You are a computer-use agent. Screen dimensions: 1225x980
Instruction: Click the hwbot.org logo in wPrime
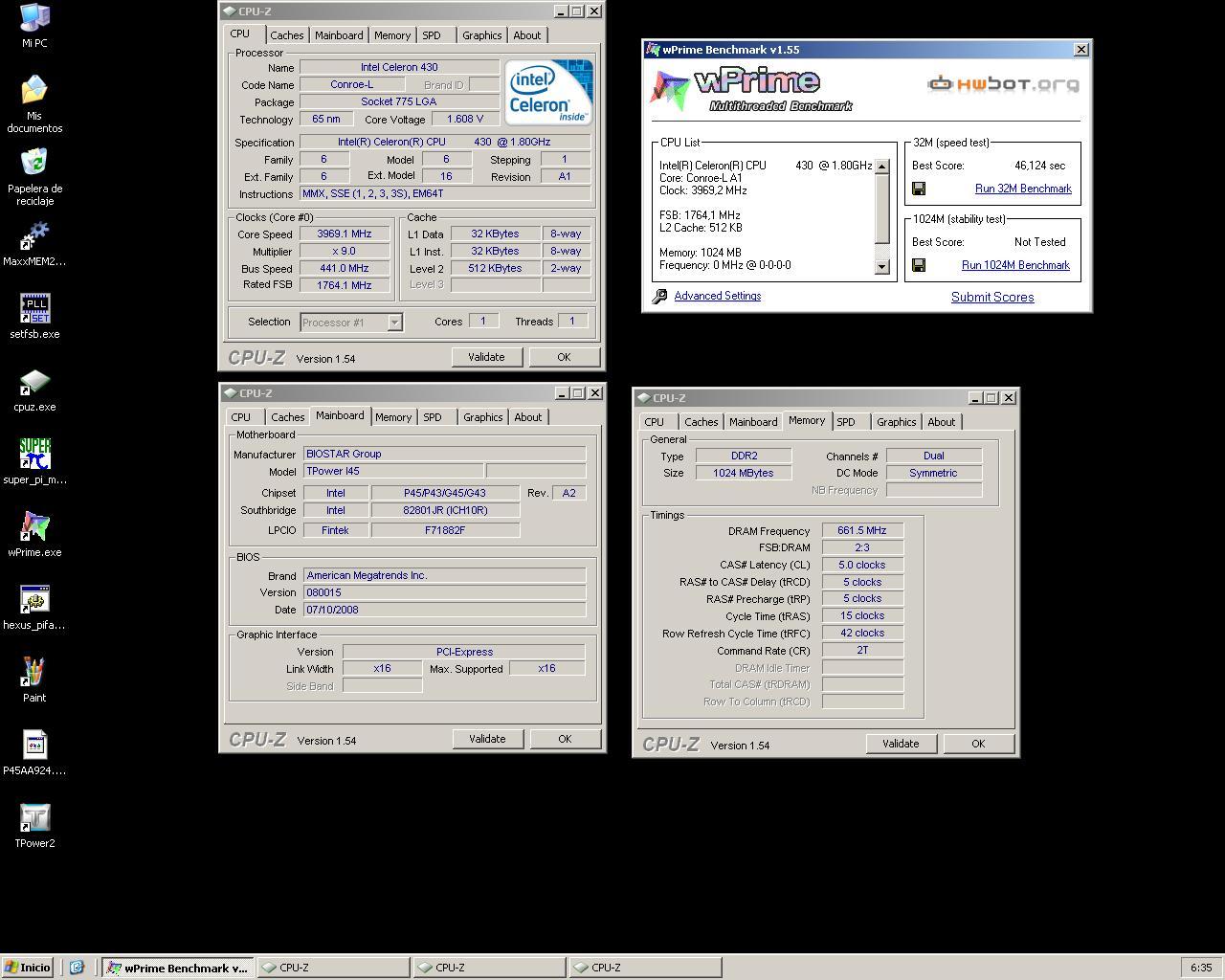[1003, 84]
